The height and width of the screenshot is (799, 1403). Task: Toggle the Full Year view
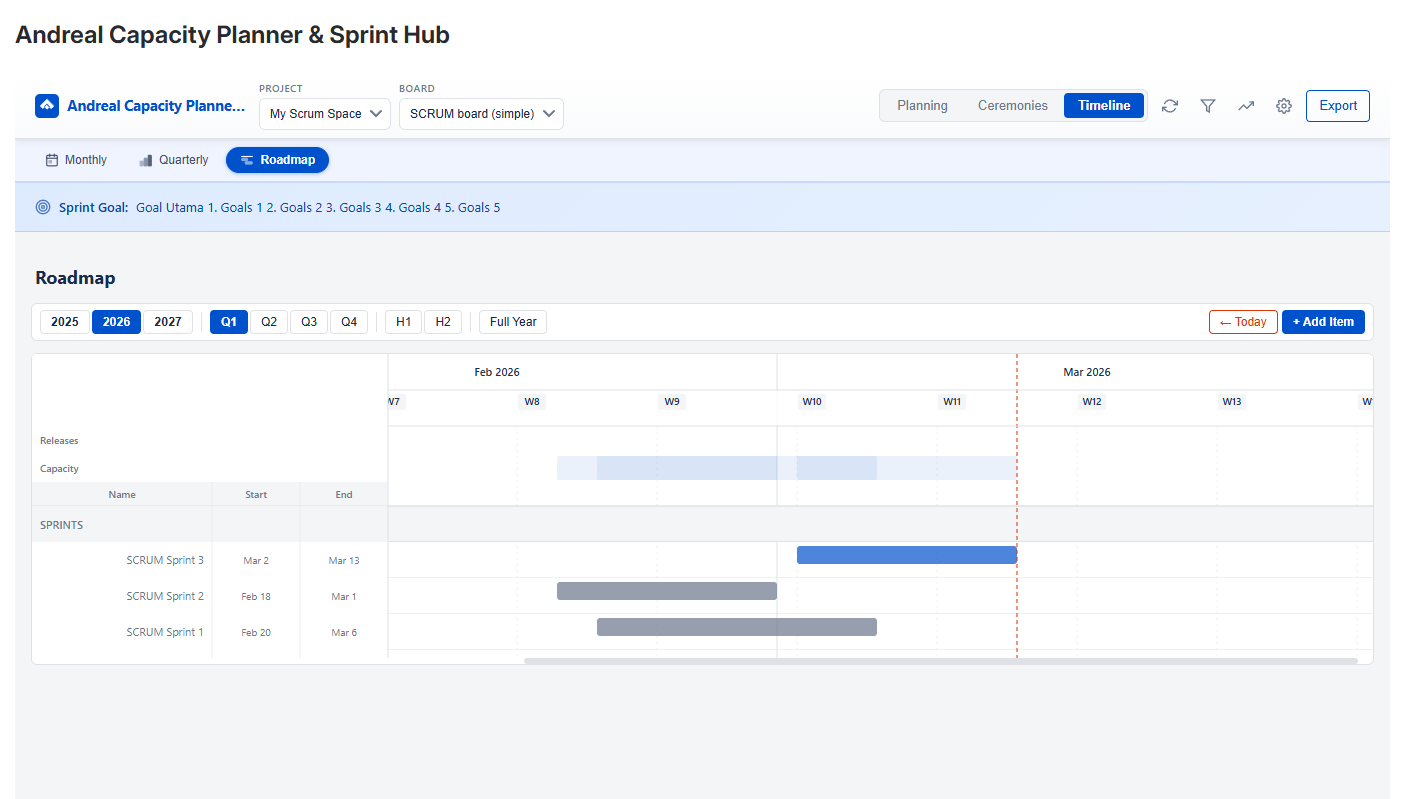tap(512, 321)
